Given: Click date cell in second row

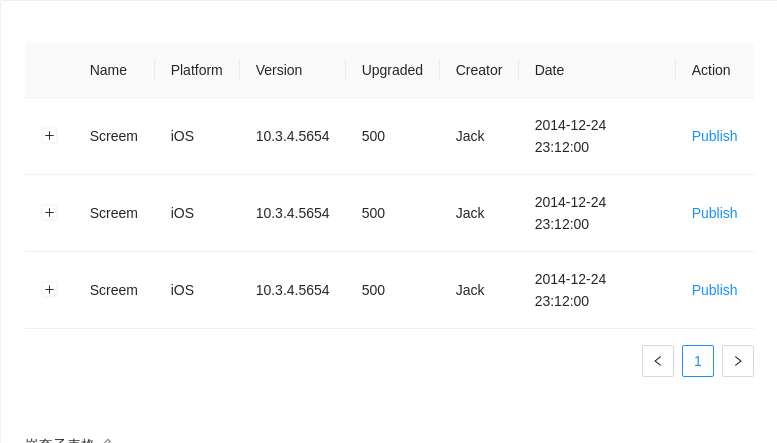Looking at the screenshot, I should point(570,213).
